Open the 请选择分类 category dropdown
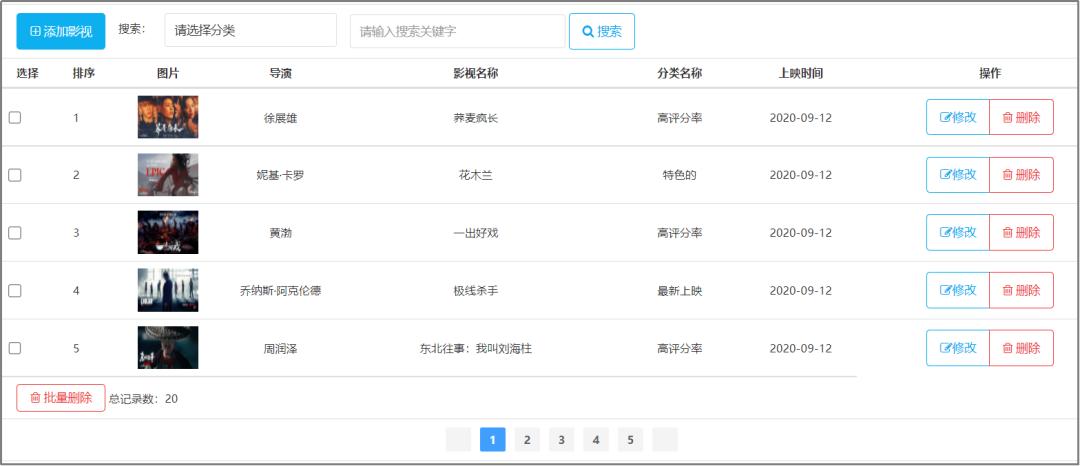 (x=250, y=31)
